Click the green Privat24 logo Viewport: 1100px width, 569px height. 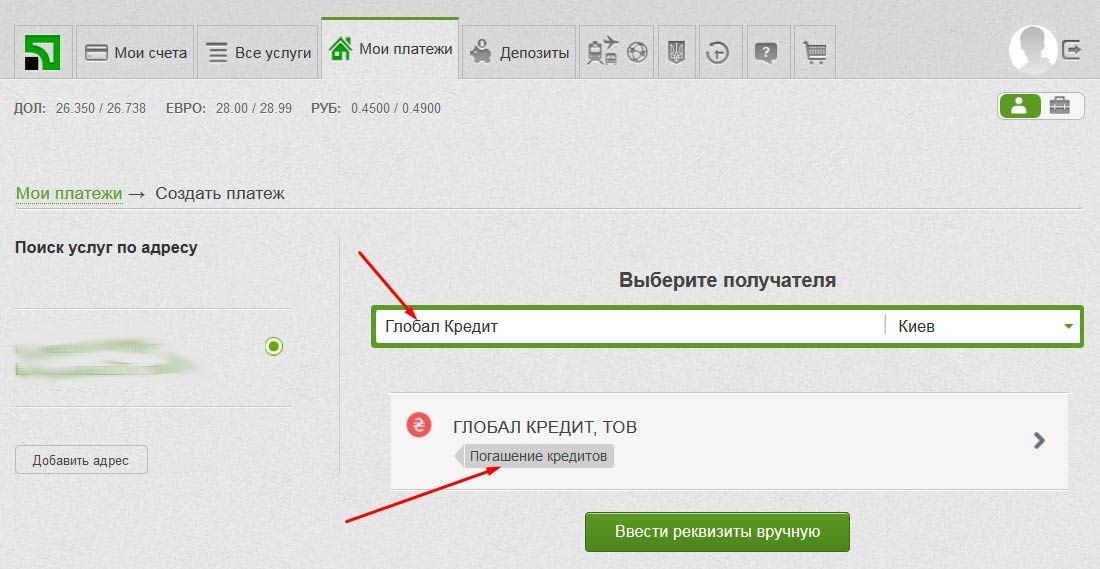42,53
